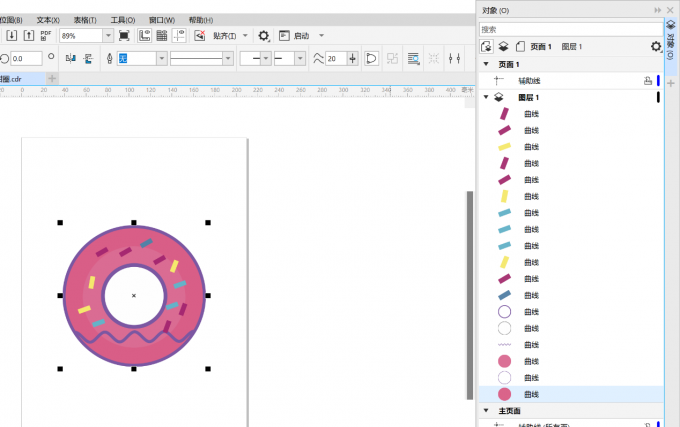Add a new document tab
Screen dimensions: 680x427
(x=52, y=78)
